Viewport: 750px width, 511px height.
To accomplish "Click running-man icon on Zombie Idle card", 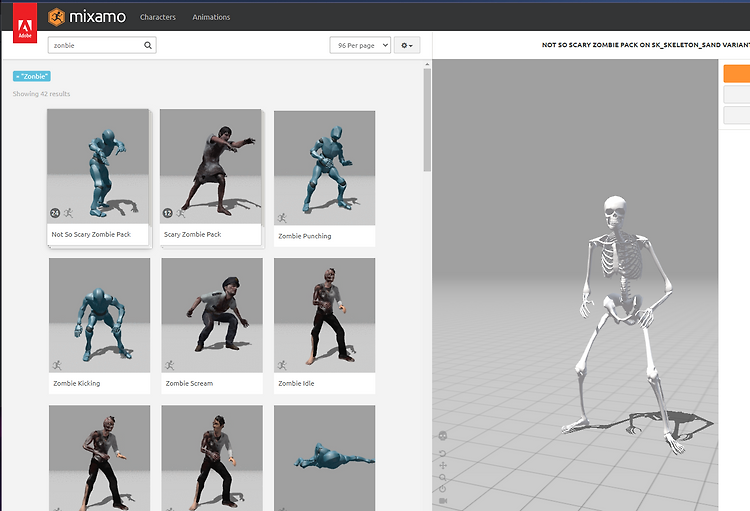I will click(x=282, y=365).
